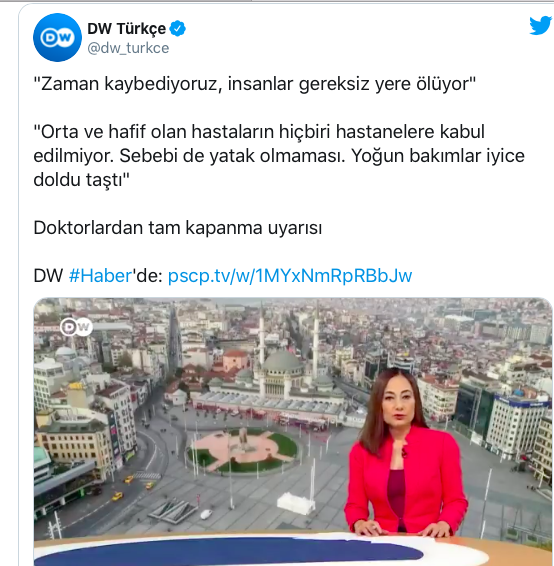This screenshot has height=566, width=554.
Task: Click the yellow taxis in the video
Action: (x=131, y=488)
